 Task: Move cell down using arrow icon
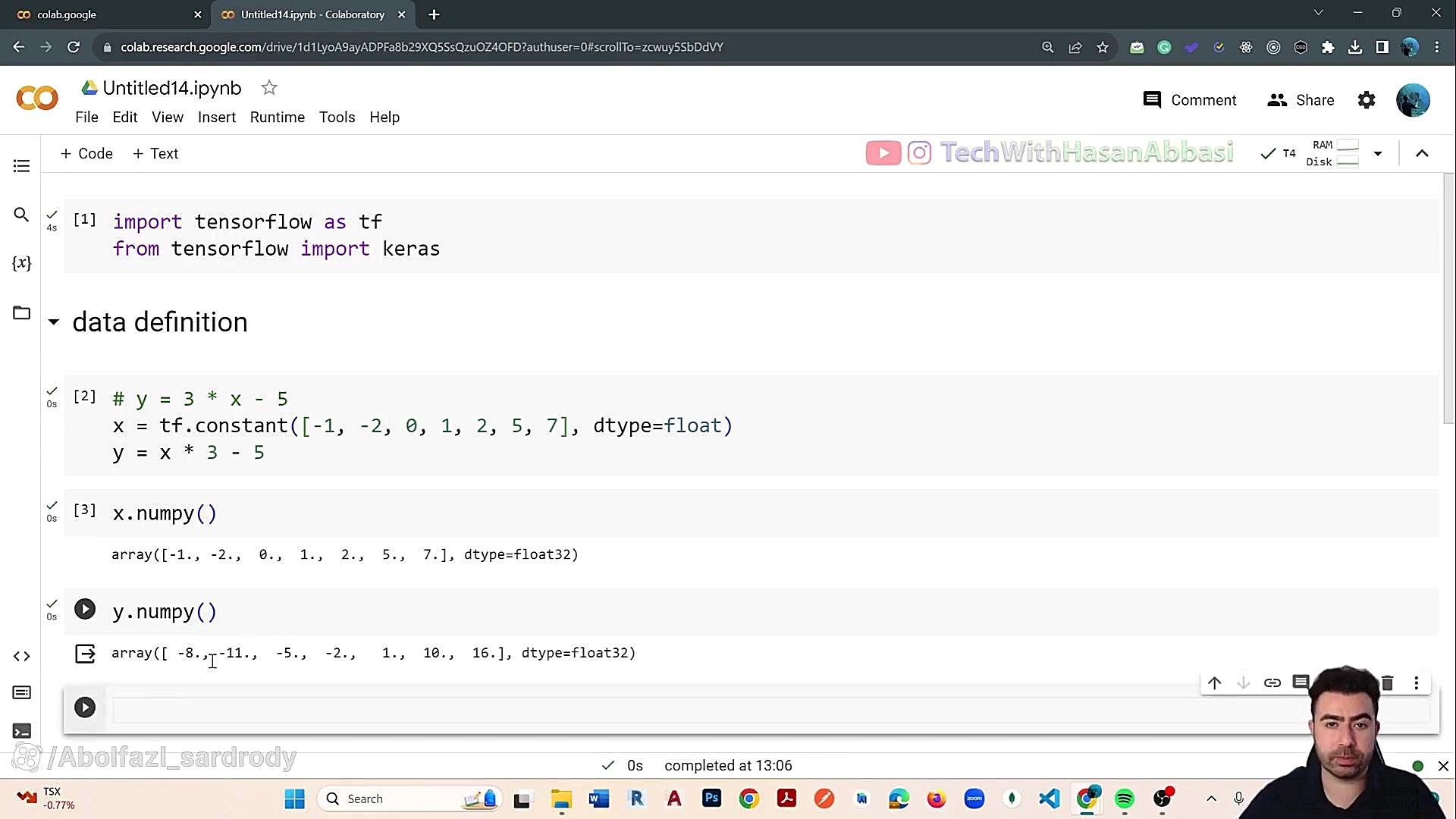[x=1244, y=683]
